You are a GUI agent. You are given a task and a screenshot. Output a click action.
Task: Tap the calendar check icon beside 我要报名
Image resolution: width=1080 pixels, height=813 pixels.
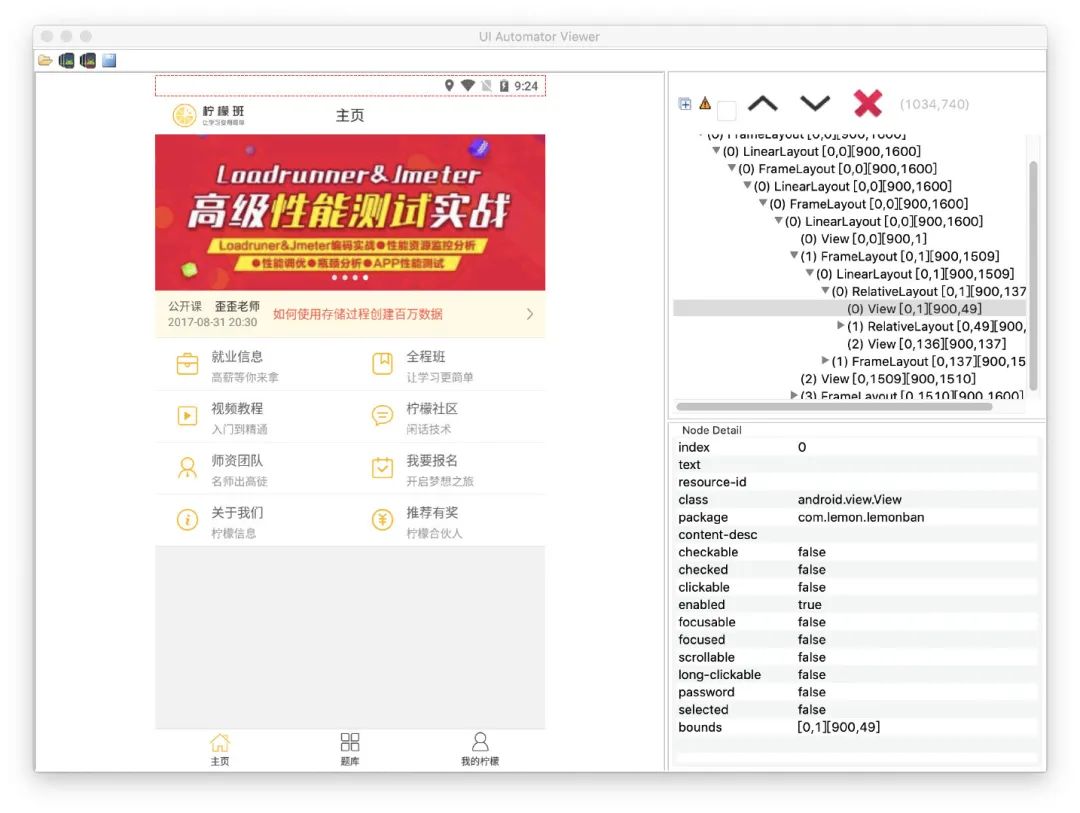pos(382,467)
